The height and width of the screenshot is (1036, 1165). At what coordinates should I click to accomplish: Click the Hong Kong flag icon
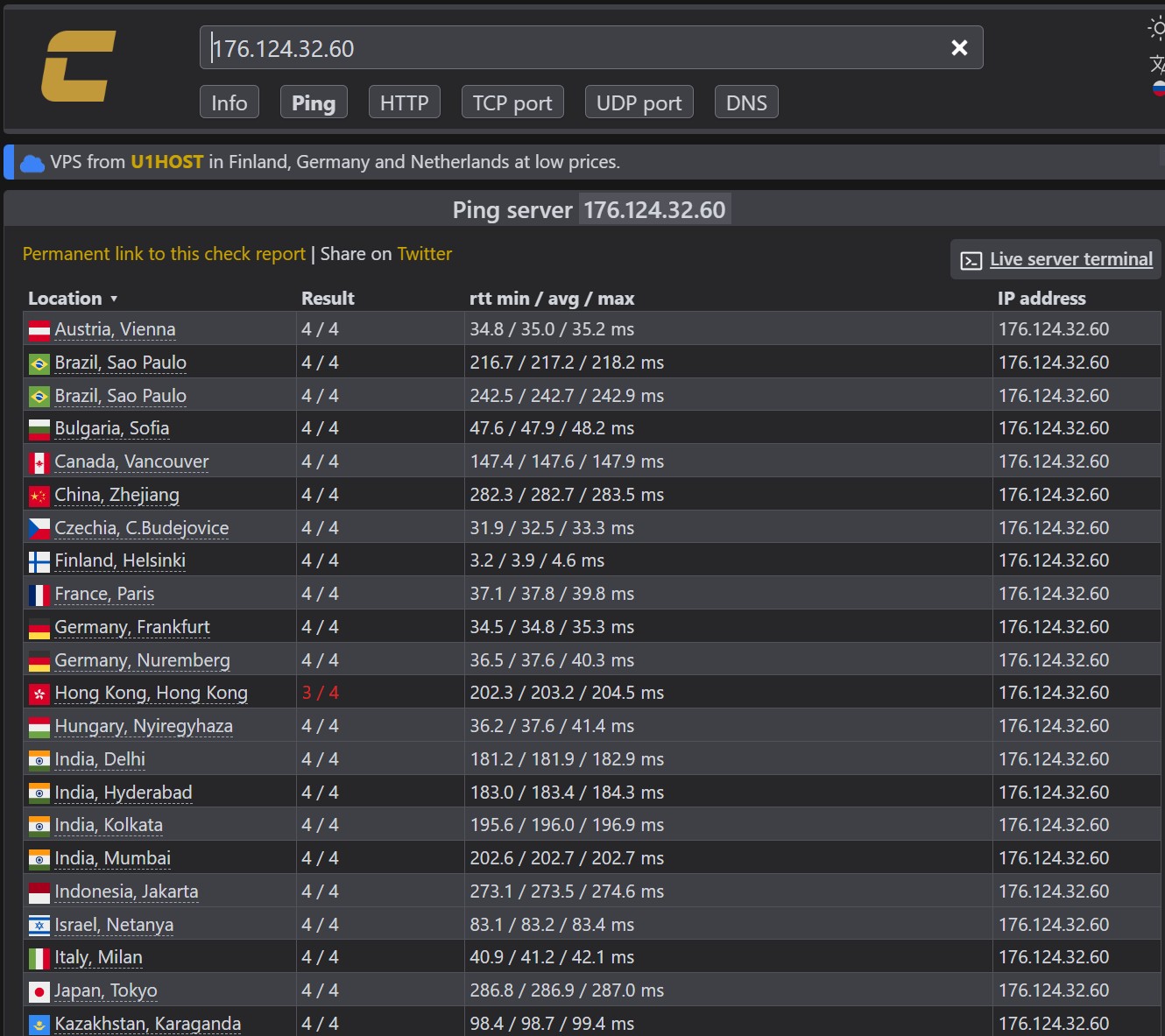coord(39,694)
